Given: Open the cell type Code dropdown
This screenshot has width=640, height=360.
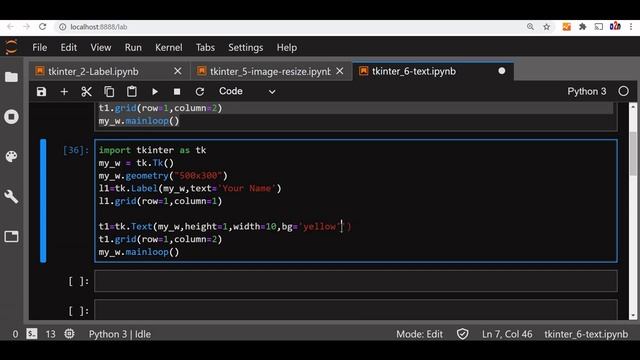Looking at the screenshot, I should 247,91.
